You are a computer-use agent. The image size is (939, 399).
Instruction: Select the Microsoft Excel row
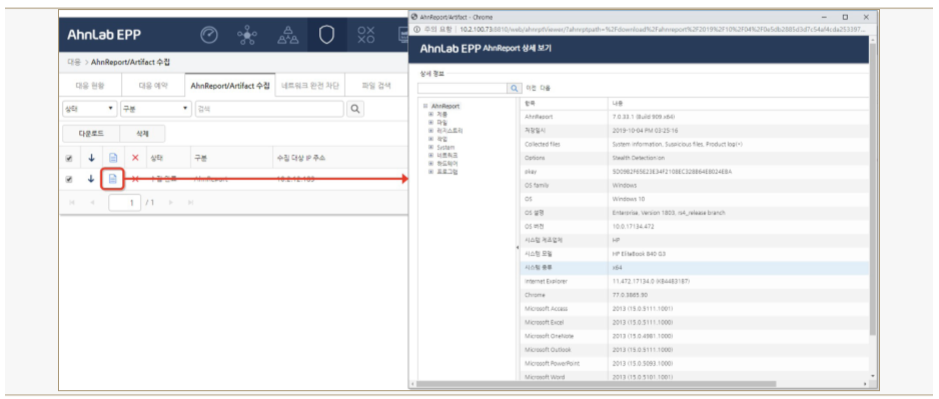pyautogui.click(x=694, y=322)
